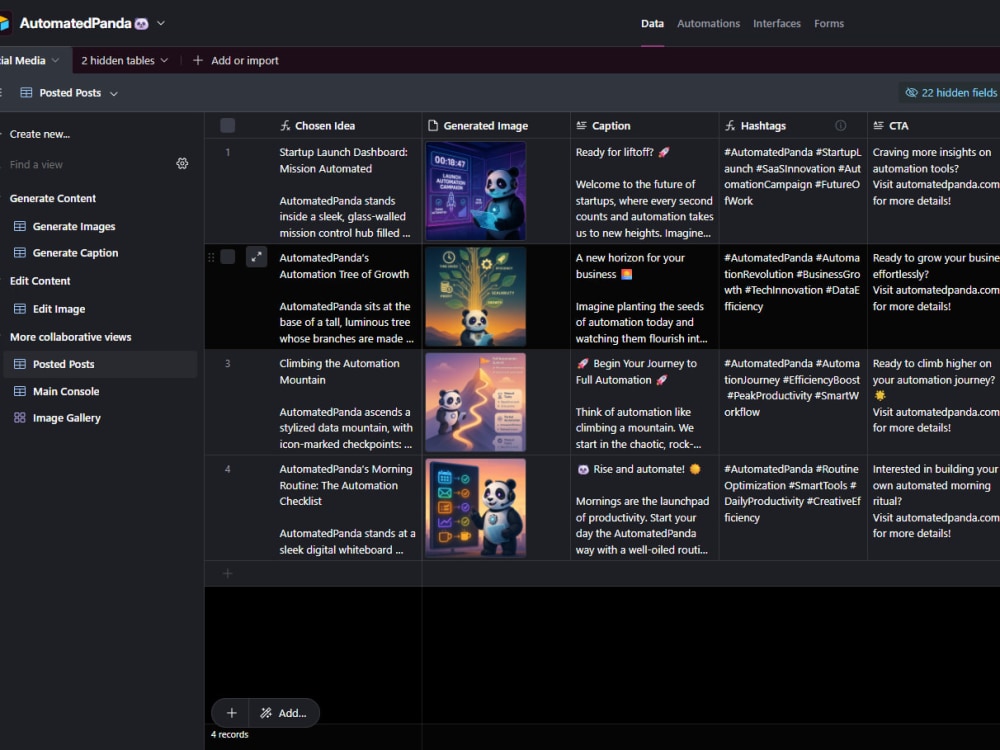Open the Edit Image view

click(x=100, y=309)
